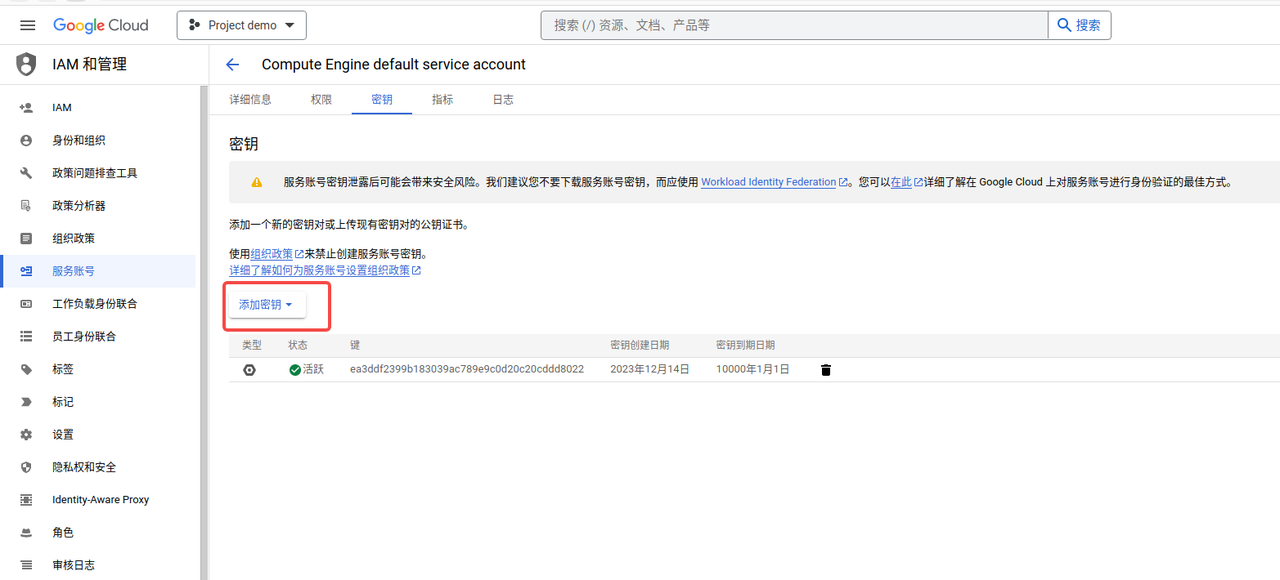
Task: Select 标记 in the sidebar
Action: click(x=62, y=401)
